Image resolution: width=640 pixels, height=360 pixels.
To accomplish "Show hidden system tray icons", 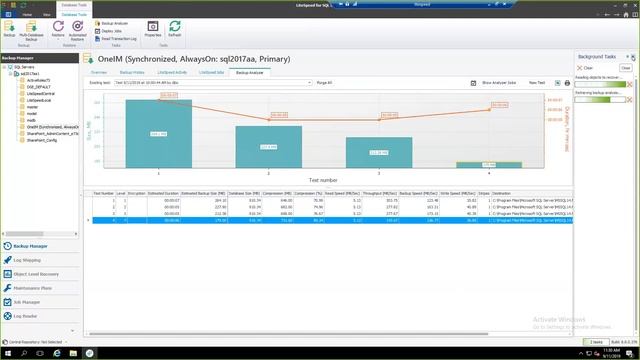I will tap(580, 353).
